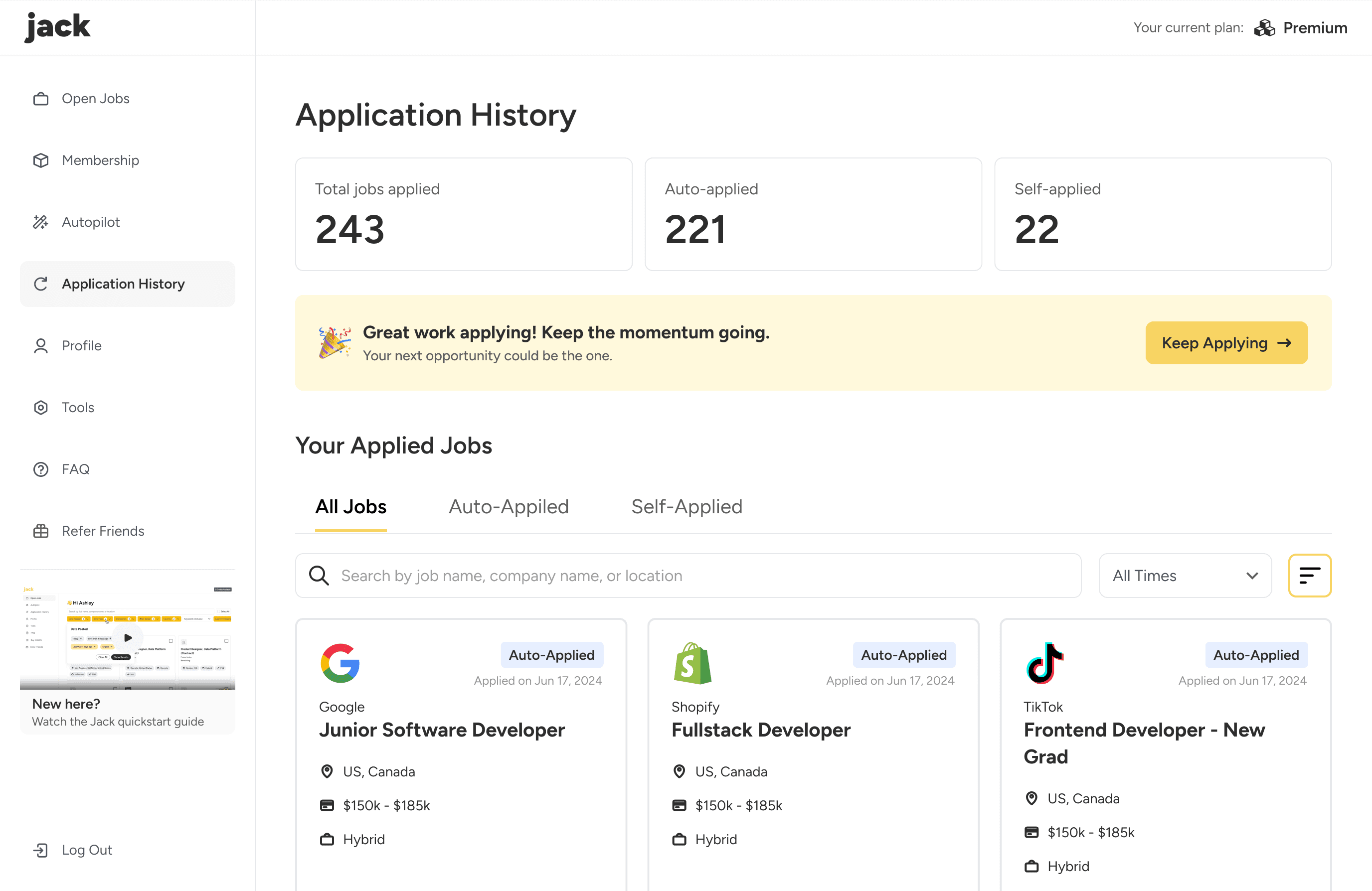Click the FAQ question mark icon
The height and width of the screenshot is (891, 1372).
(40, 469)
